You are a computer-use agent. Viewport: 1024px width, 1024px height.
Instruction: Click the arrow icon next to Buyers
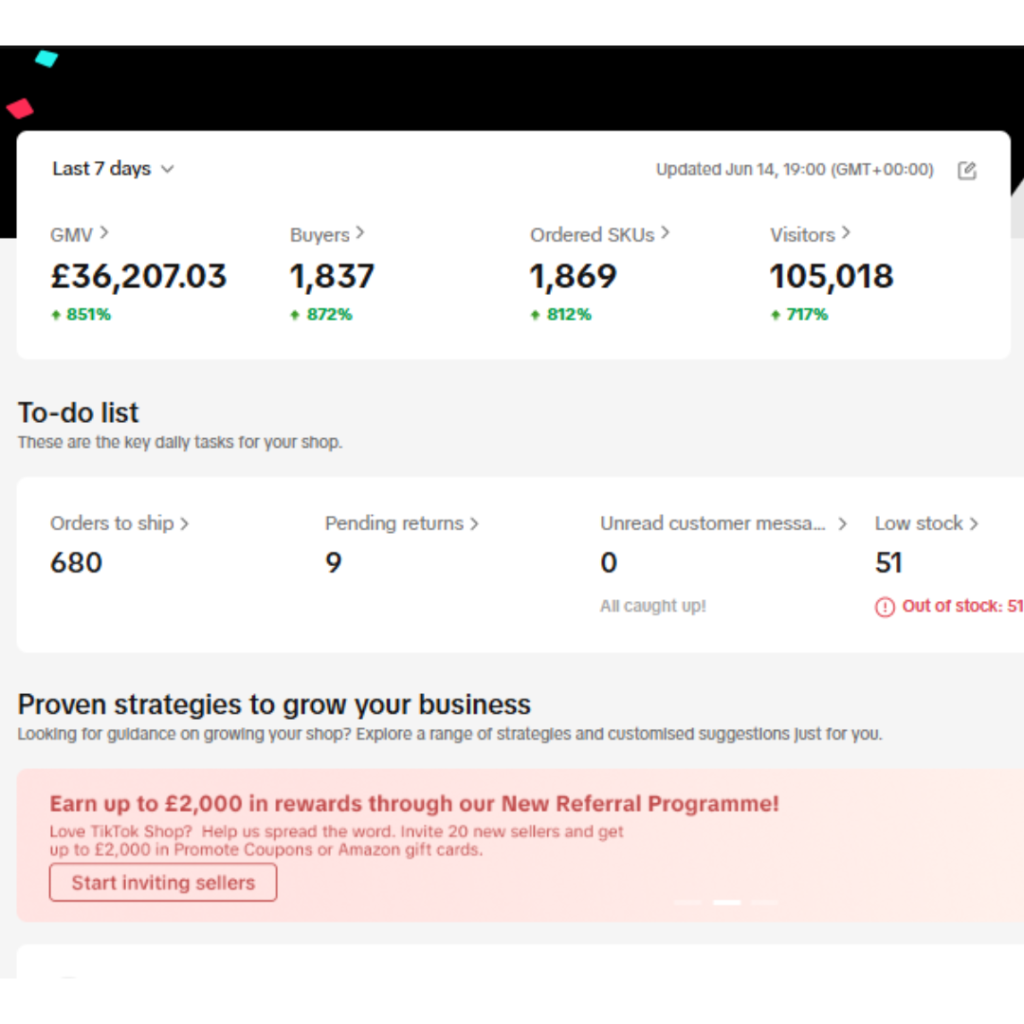[x=360, y=233]
